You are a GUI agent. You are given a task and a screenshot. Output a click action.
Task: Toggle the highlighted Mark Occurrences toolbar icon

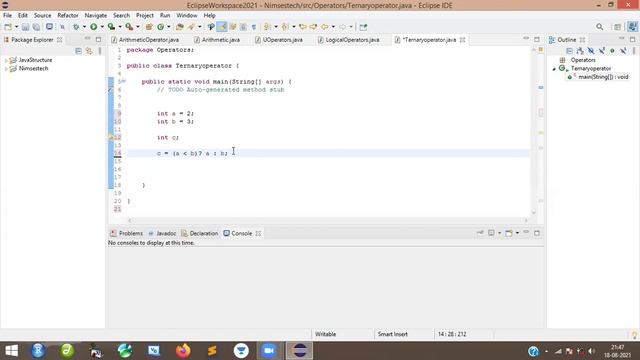coord(222,27)
